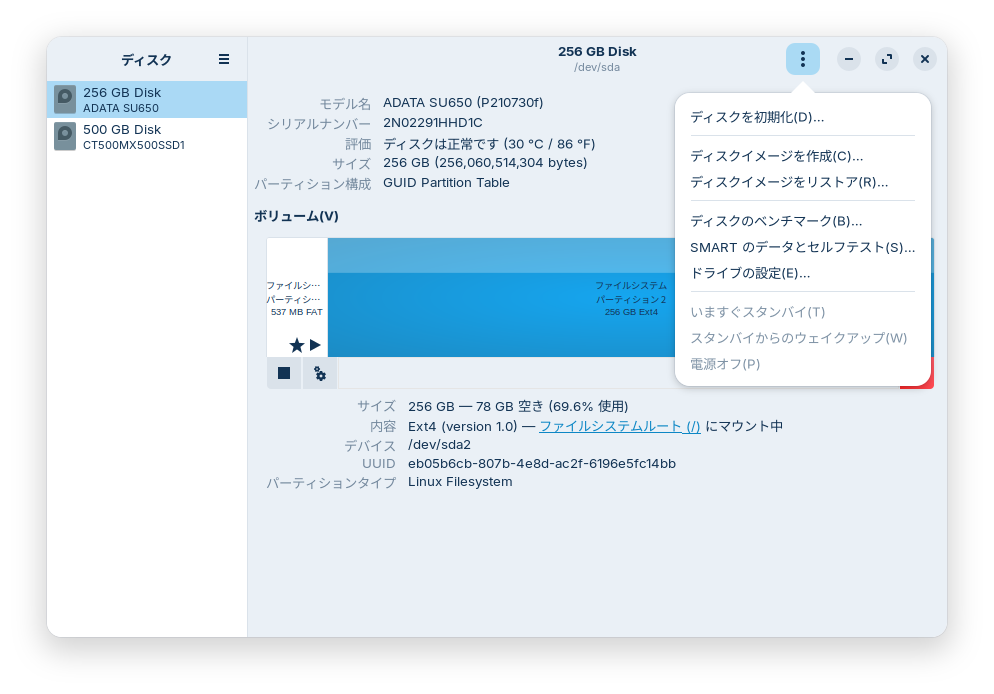Open partition options via the gears icon
The height and width of the screenshot is (694, 994).
pos(320,373)
